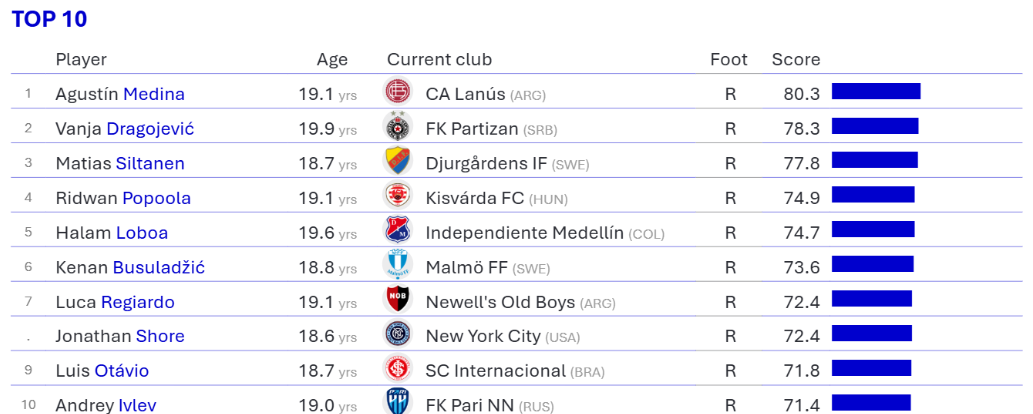This screenshot has height=414, width=1033.
Task: Click the FK Partizan club crest
Action: pos(398,127)
